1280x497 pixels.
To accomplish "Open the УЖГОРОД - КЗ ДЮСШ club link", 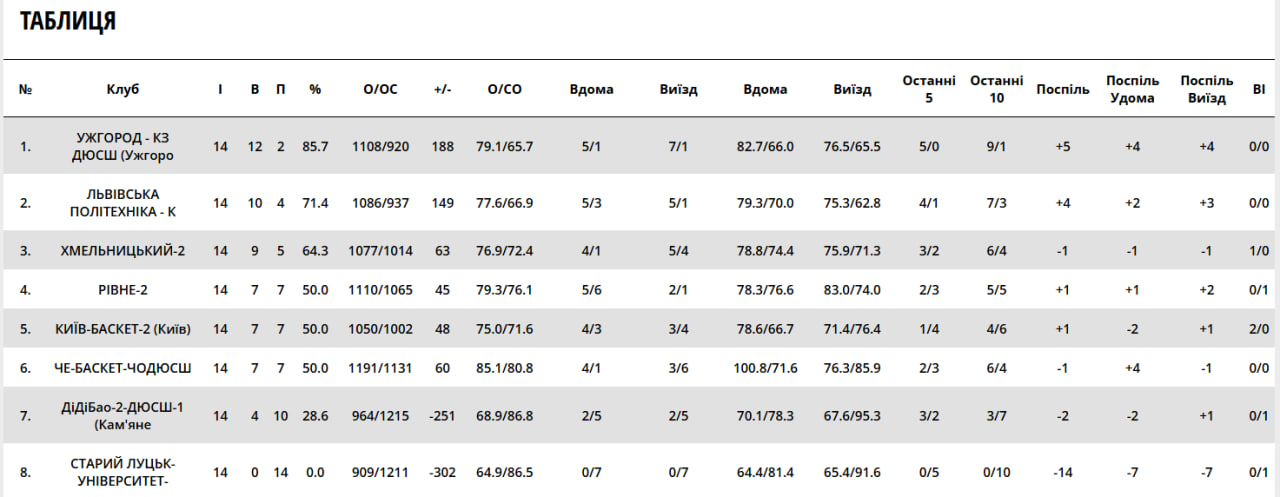I will click(x=123, y=146).
